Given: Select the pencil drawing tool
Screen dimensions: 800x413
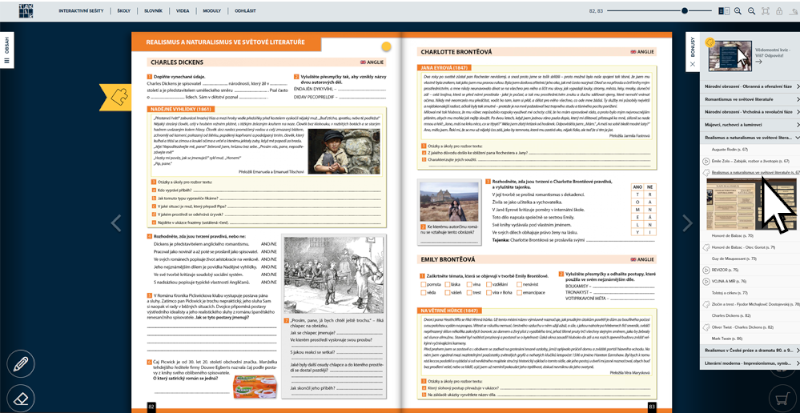Looking at the screenshot, I should point(20,365).
